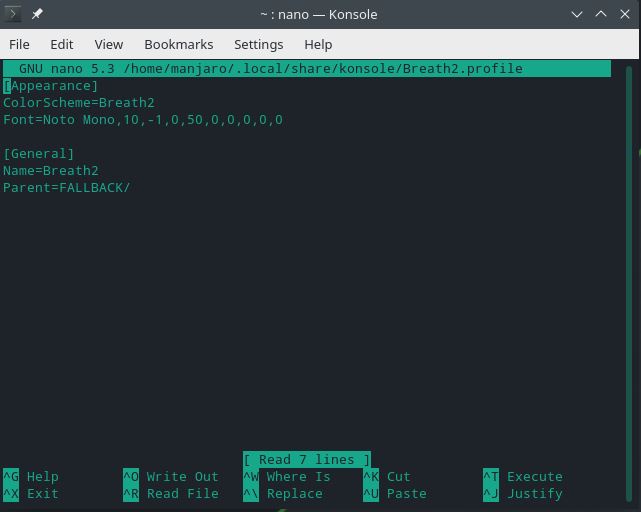Open the Edit menu
Screen dimensions: 641x512
[62, 44]
